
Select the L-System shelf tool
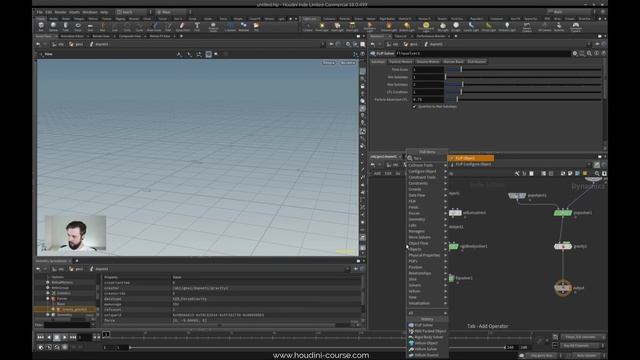tap(230, 27)
